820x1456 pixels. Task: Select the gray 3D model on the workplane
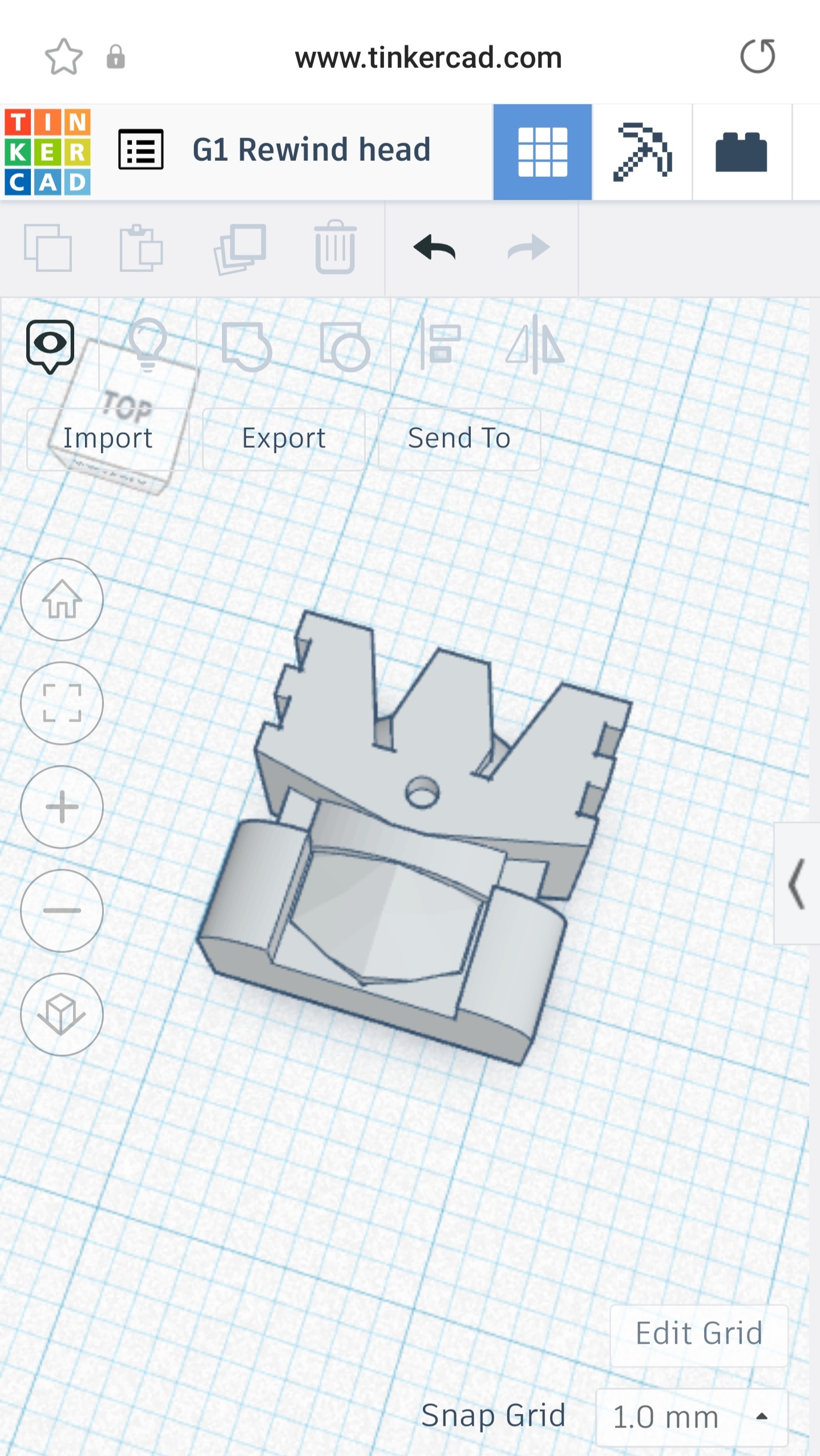414,838
